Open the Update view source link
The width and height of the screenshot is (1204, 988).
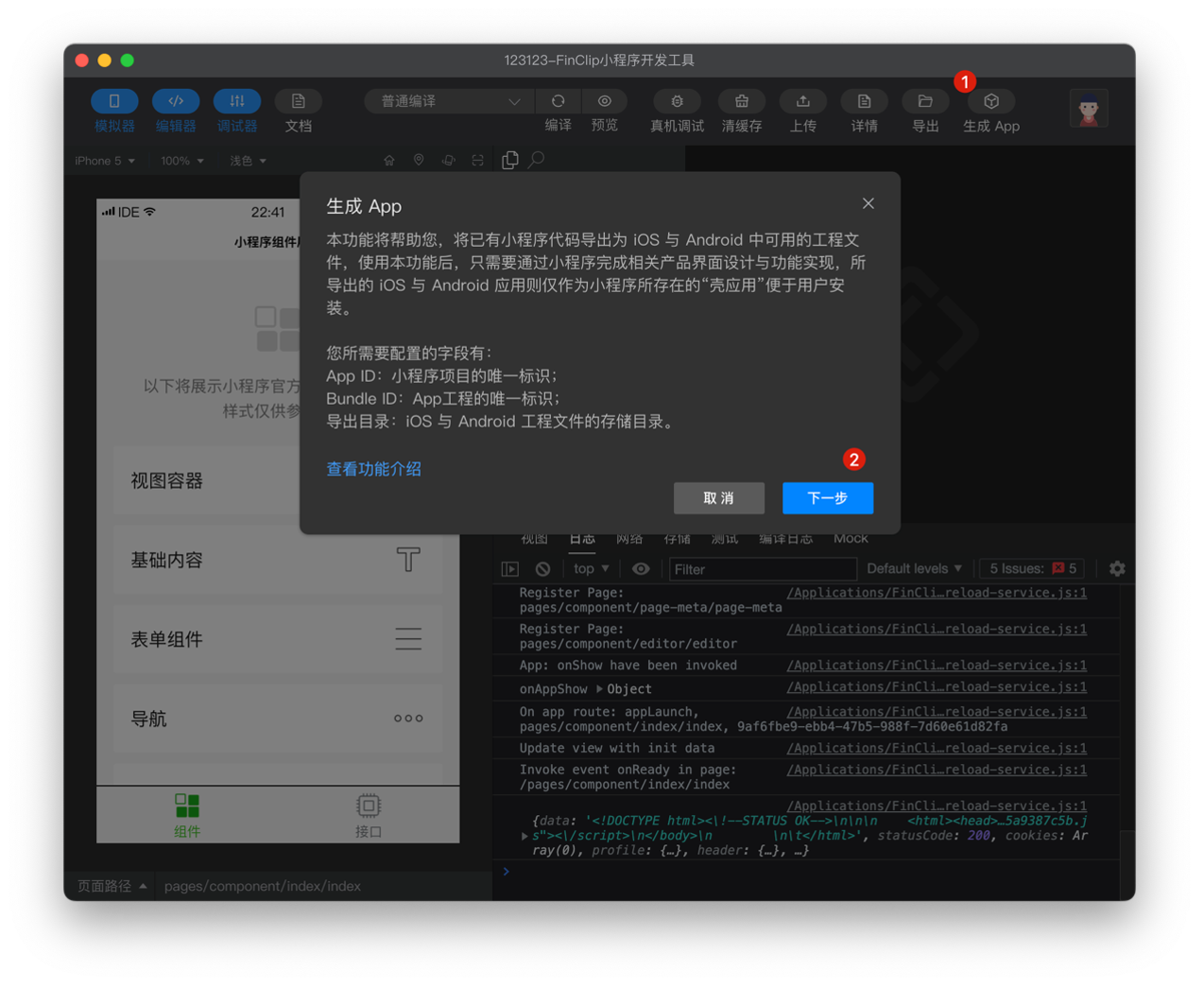937,748
